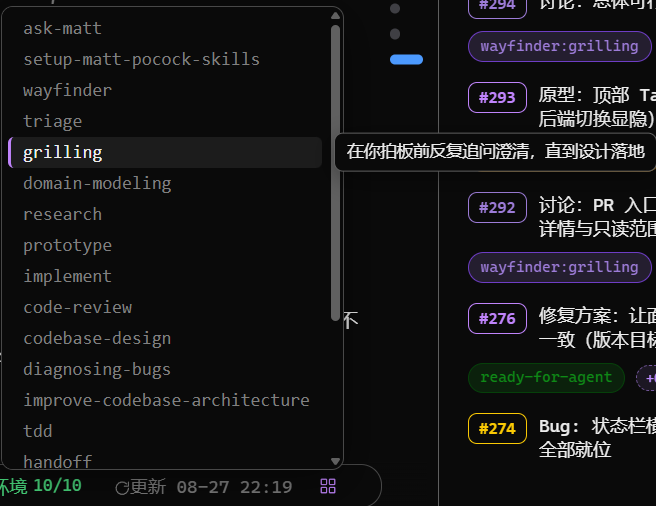Open issue #276 badge
This screenshot has width=656, height=506.
pyautogui.click(x=497, y=318)
